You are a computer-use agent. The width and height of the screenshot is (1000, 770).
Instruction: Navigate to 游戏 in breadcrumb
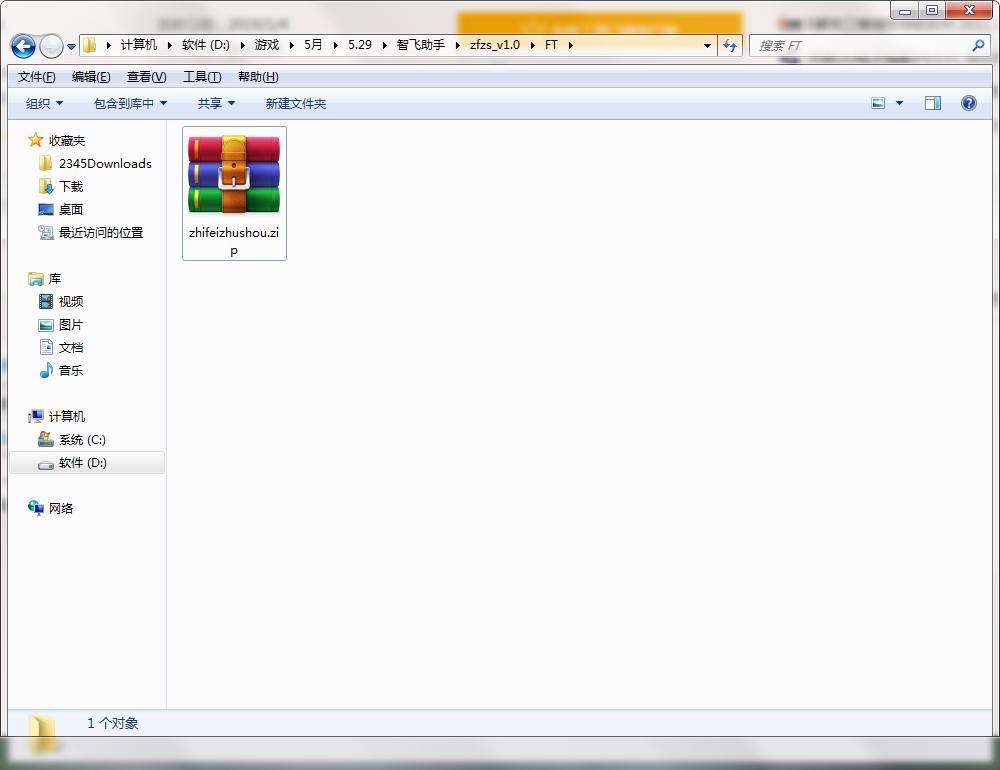tap(267, 45)
